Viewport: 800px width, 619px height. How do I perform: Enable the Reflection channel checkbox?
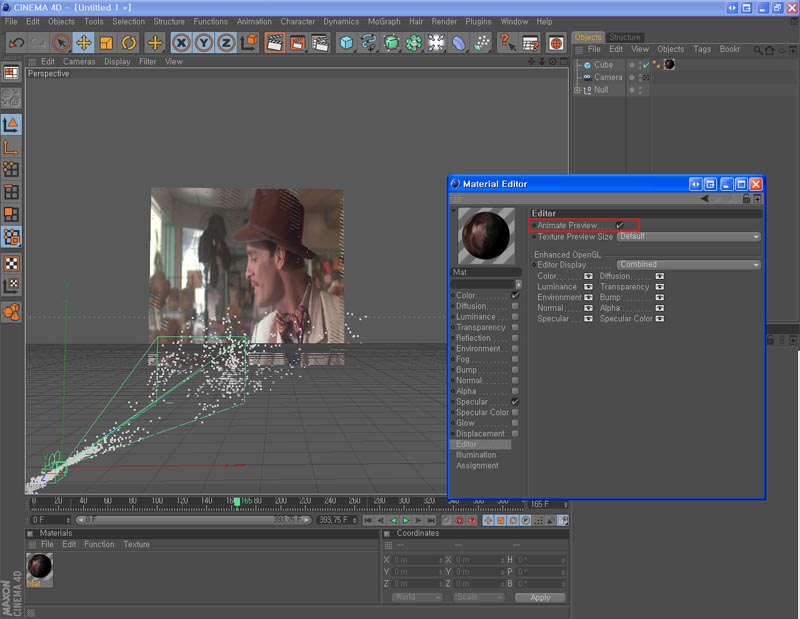pyautogui.click(x=515, y=338)
